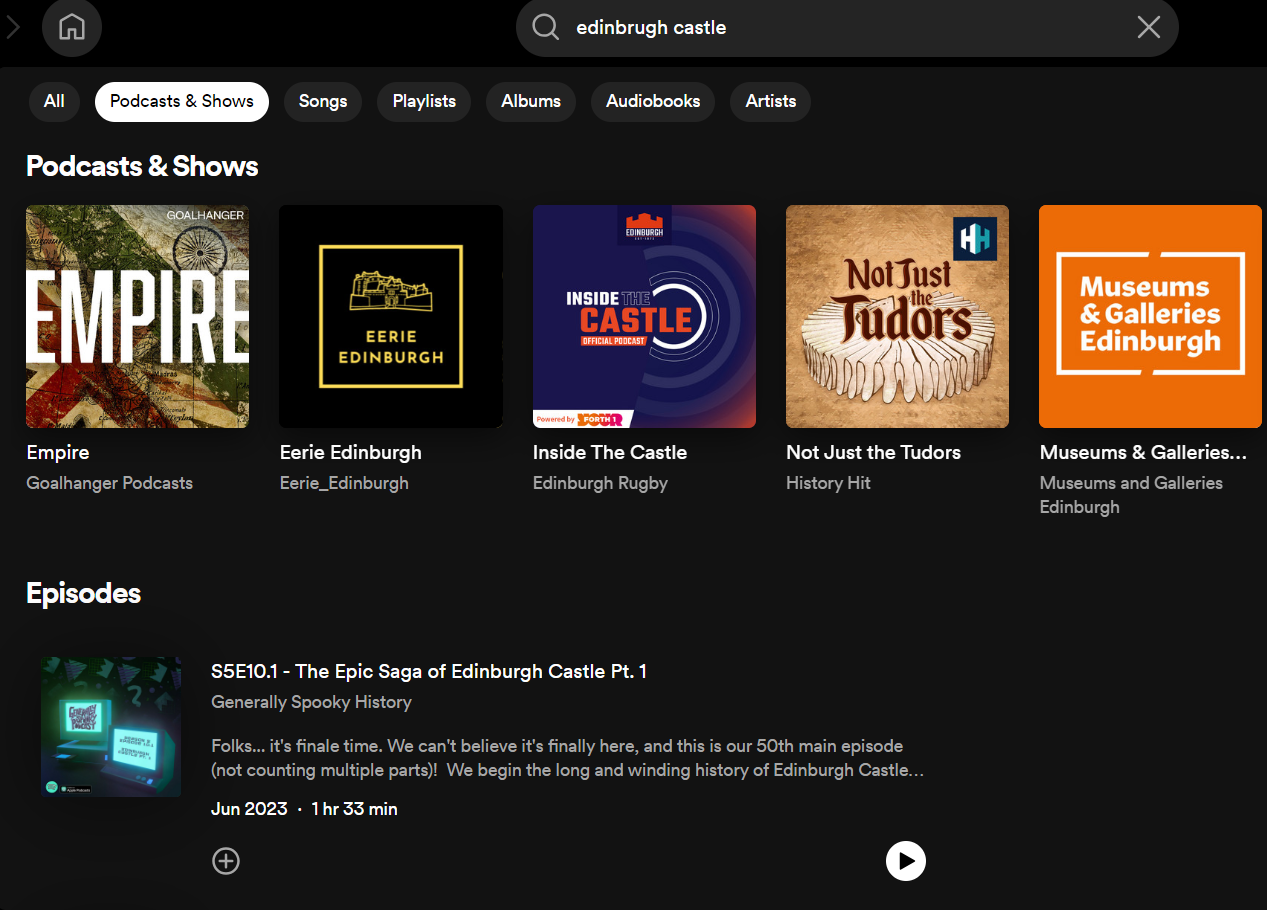Screen dimensions: 1267x910
Task: Click the episode description text
Action: click(x=567, y=758)
